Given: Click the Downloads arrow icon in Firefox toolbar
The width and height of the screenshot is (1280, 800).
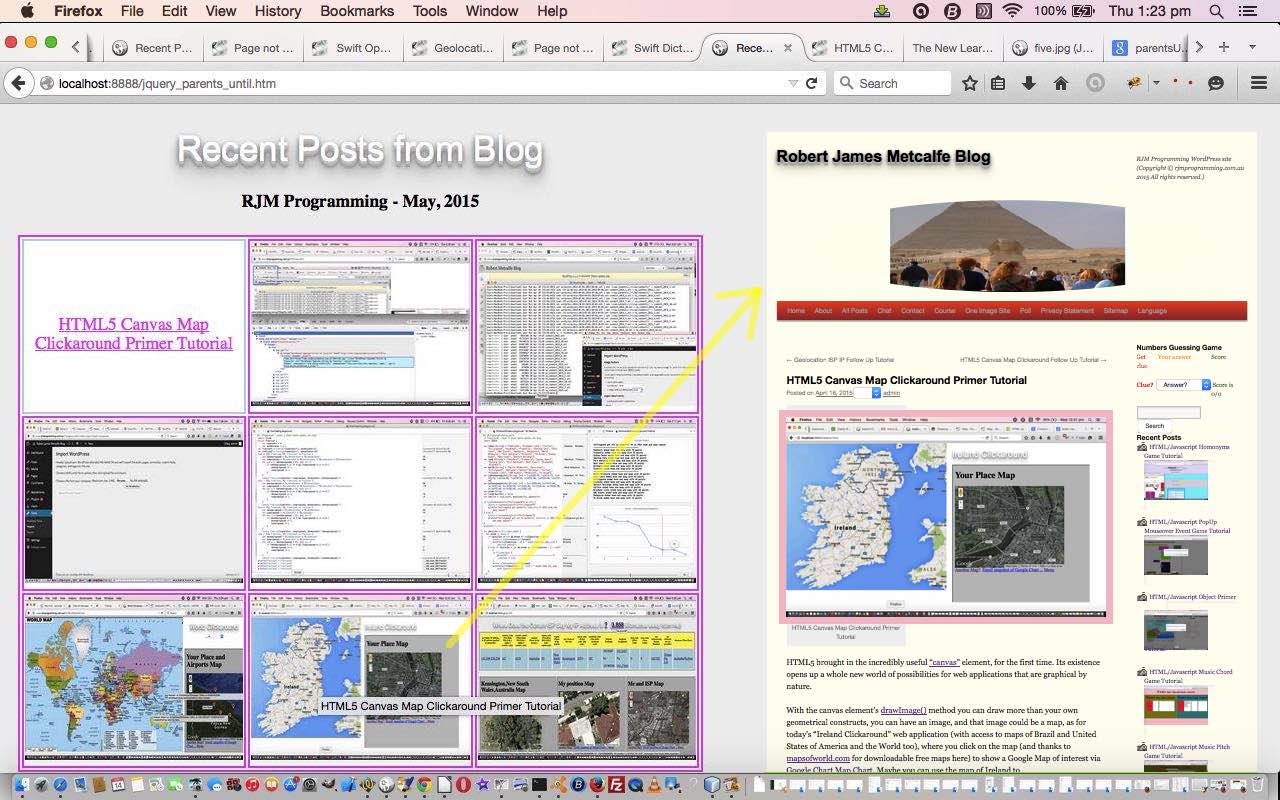Looking at the screenshot, I should [x=1029, y=83].
